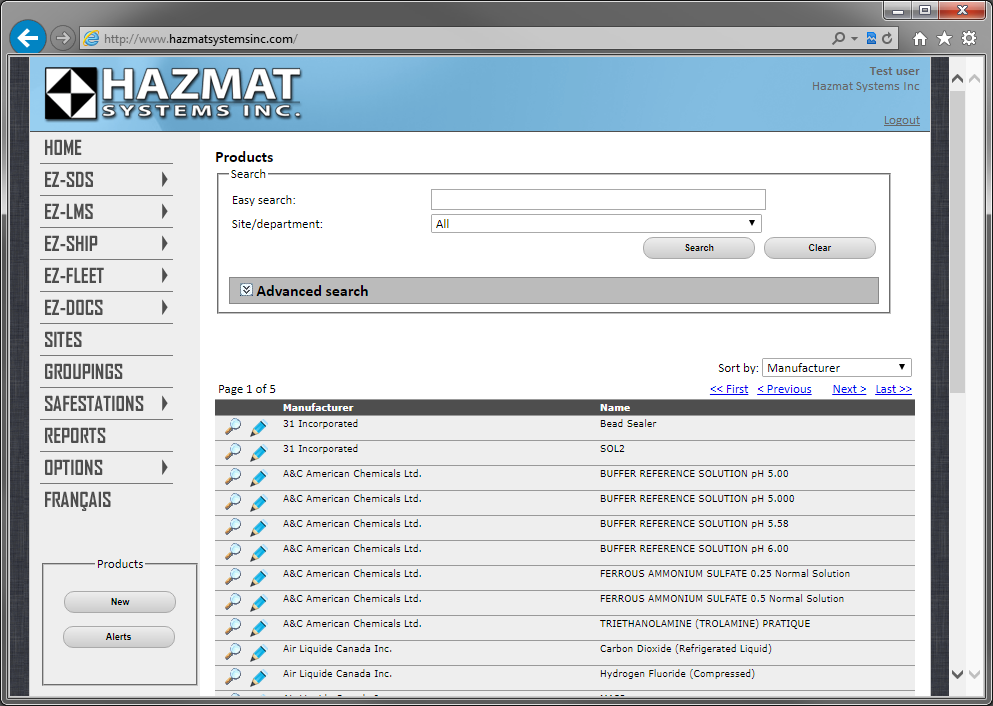
Task: Edit BUFFER REFERENCE SOLUTION pH 6.00 pencil
Action: click(258, 553)
